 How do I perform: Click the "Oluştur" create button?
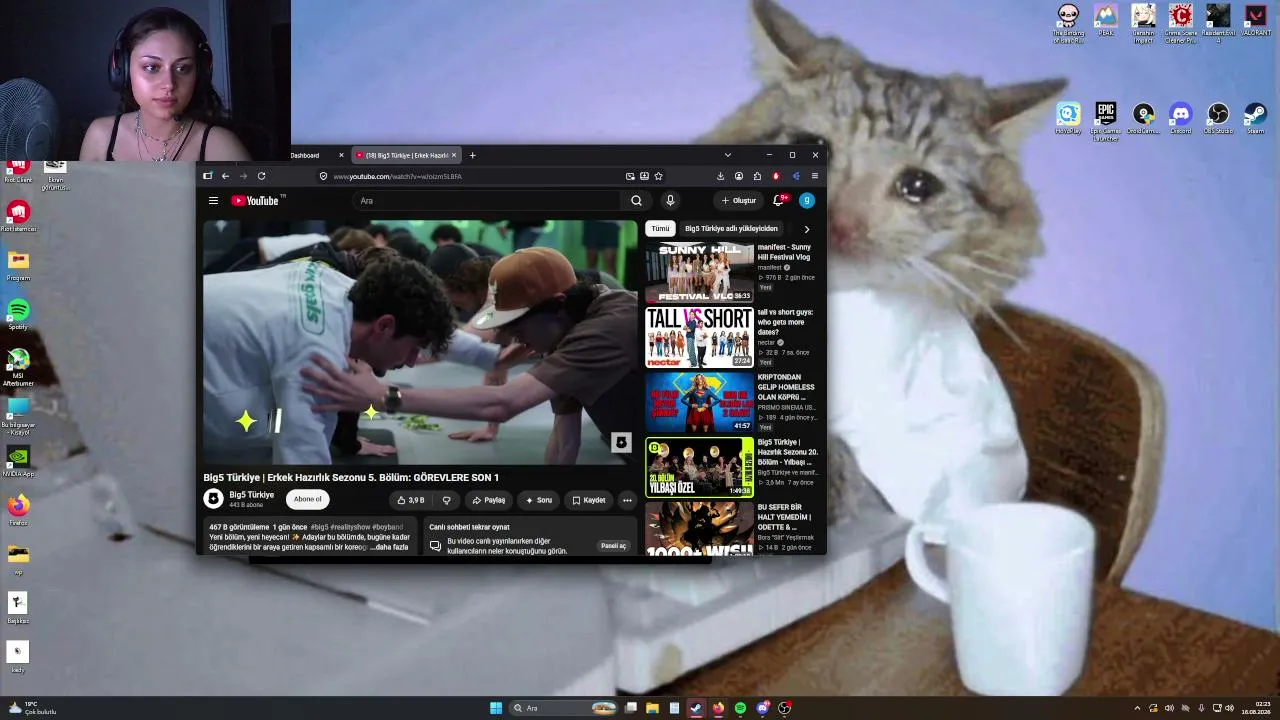click(739, 200)
